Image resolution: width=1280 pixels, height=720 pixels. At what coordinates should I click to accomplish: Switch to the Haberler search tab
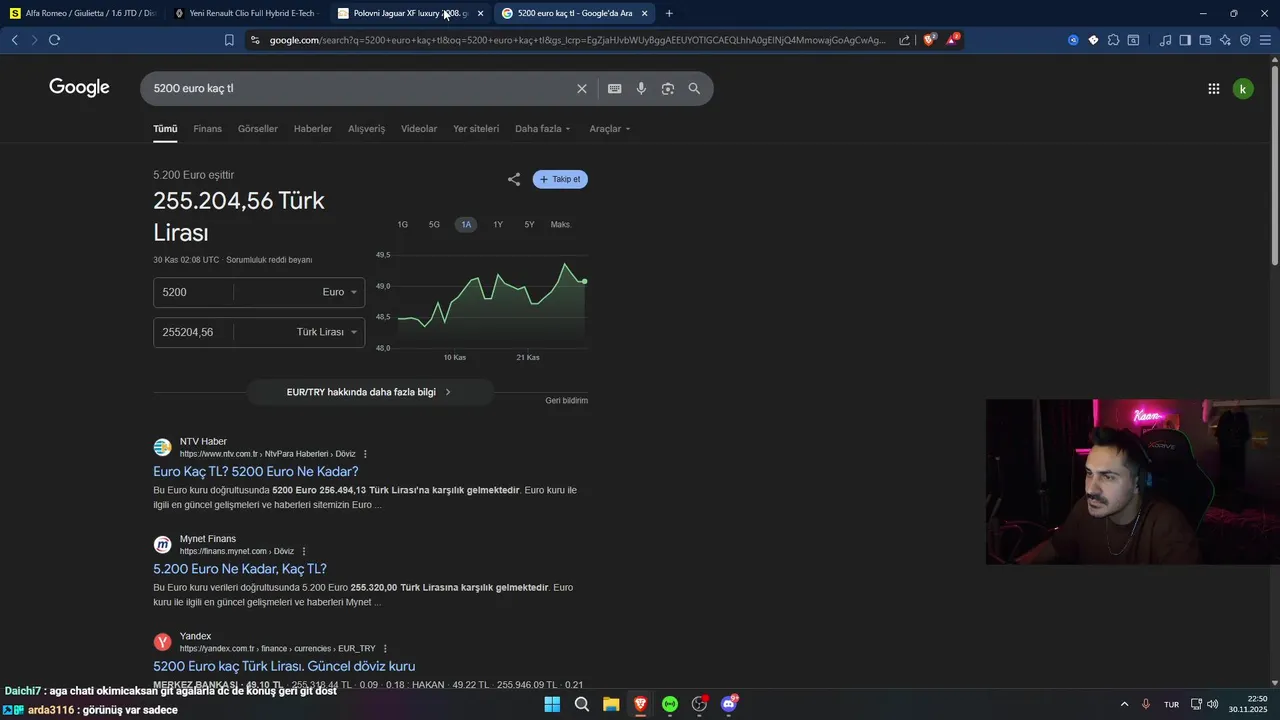click(313, 129)
